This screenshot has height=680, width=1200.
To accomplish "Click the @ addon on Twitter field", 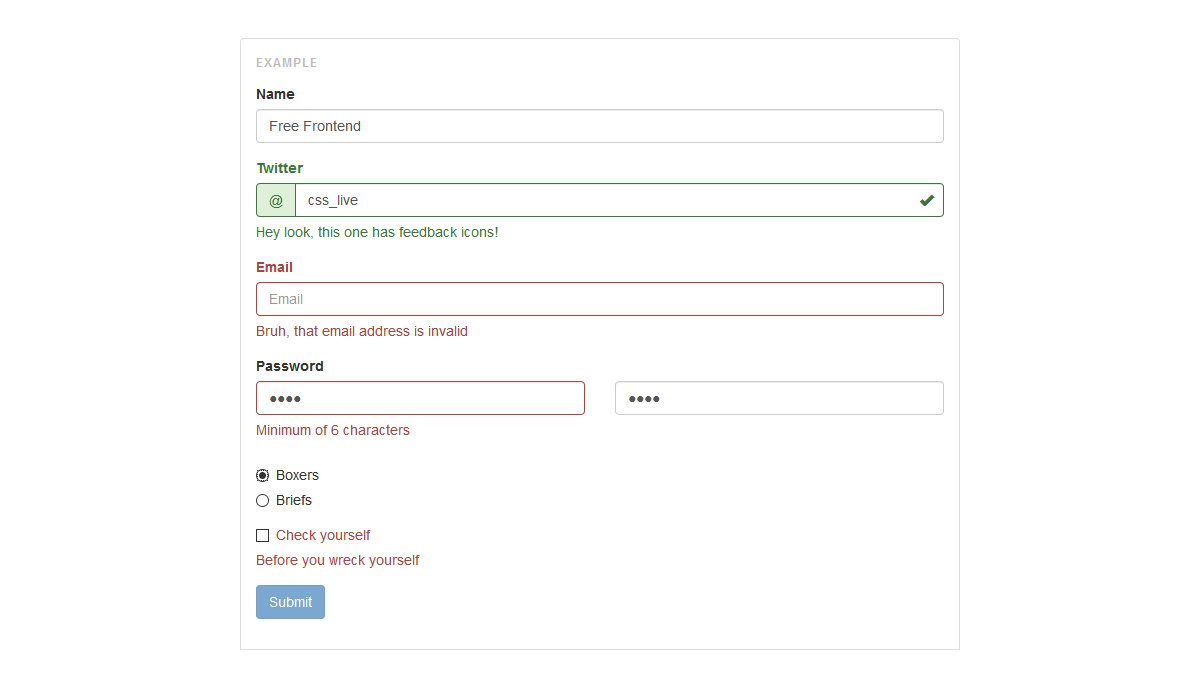I will [x=276, y=200].
